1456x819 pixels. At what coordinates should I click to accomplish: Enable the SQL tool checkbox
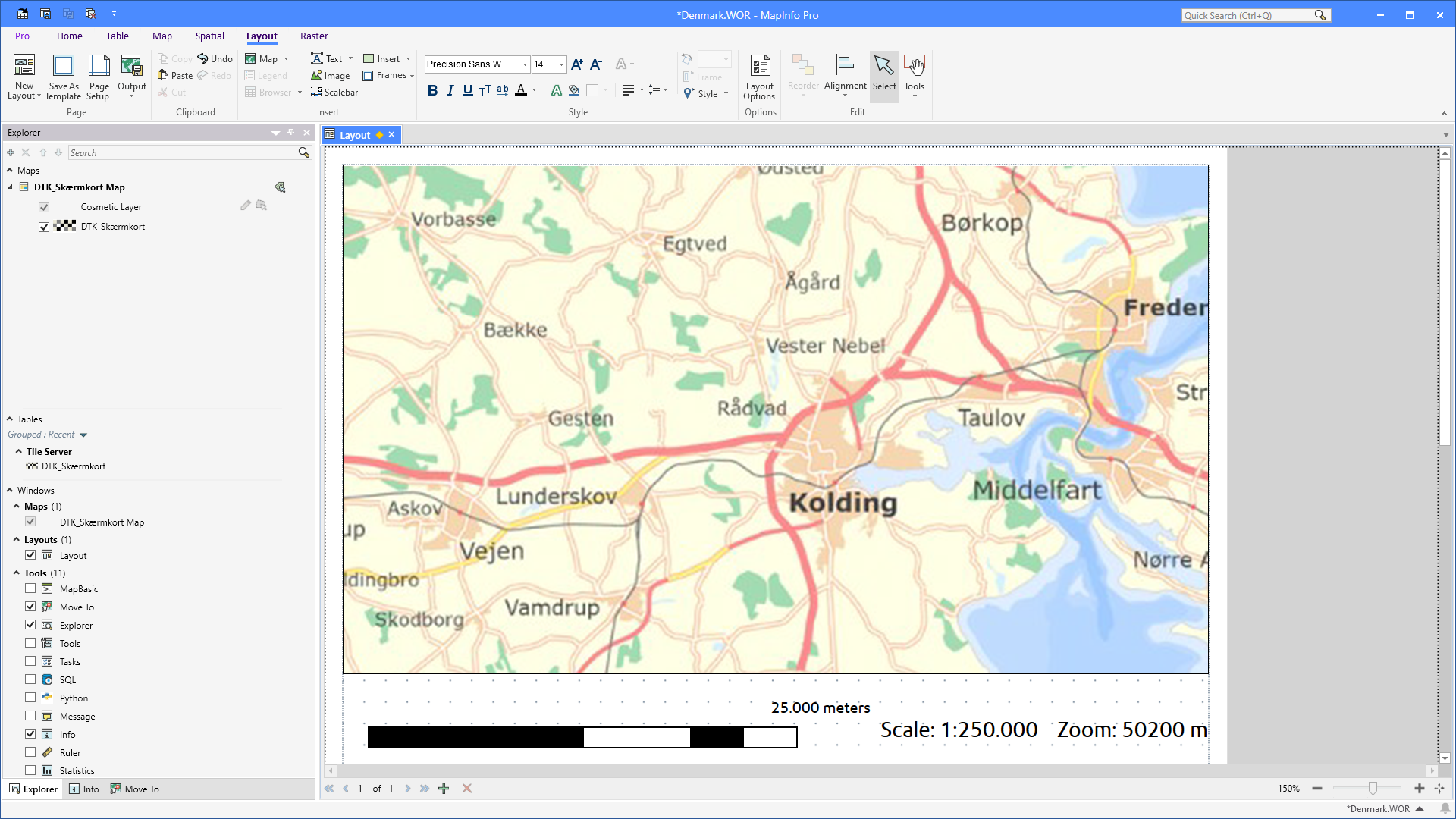pyautogui.click(x=30, y=679)
